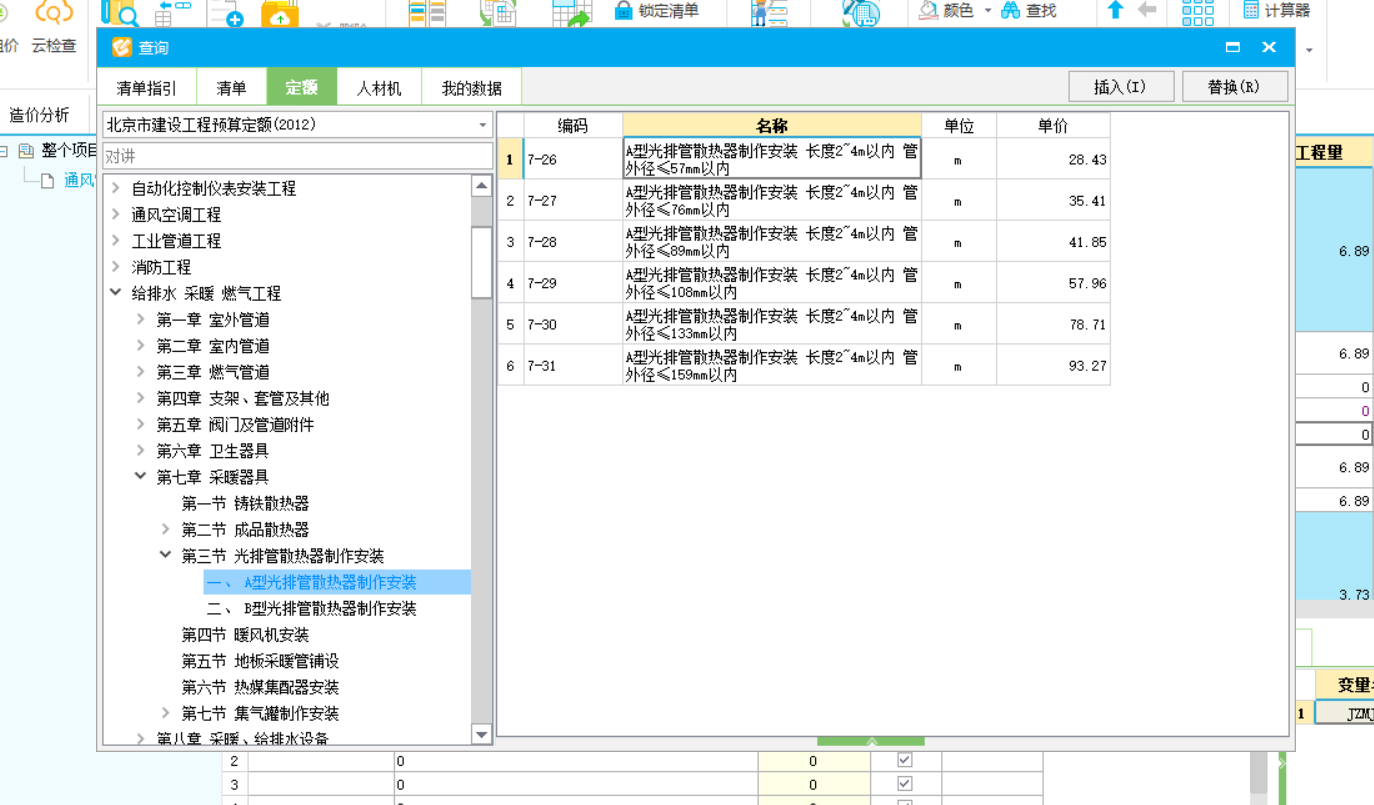Click the 锁定清单 lock icon
The width and height of the screenshot is (1374, 805).
pos(624,11)
